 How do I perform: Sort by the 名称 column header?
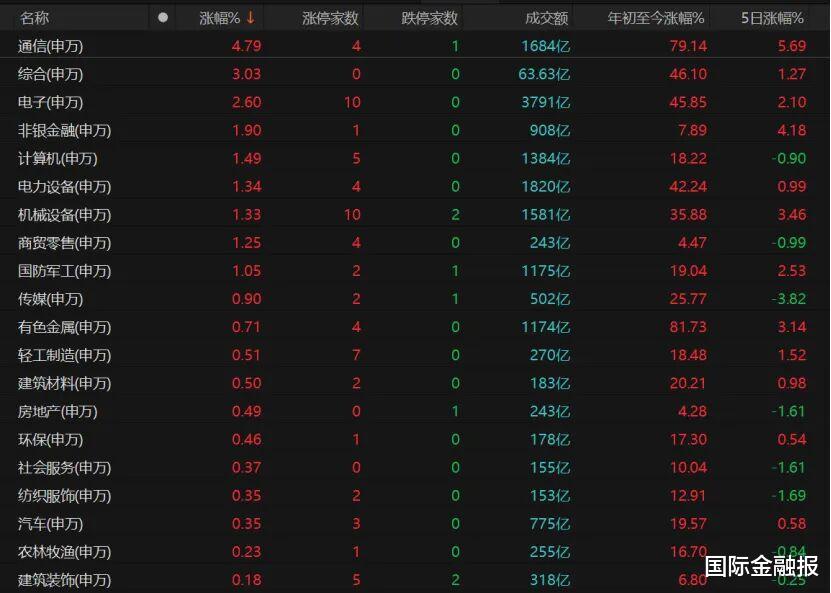tap(34, 18)
